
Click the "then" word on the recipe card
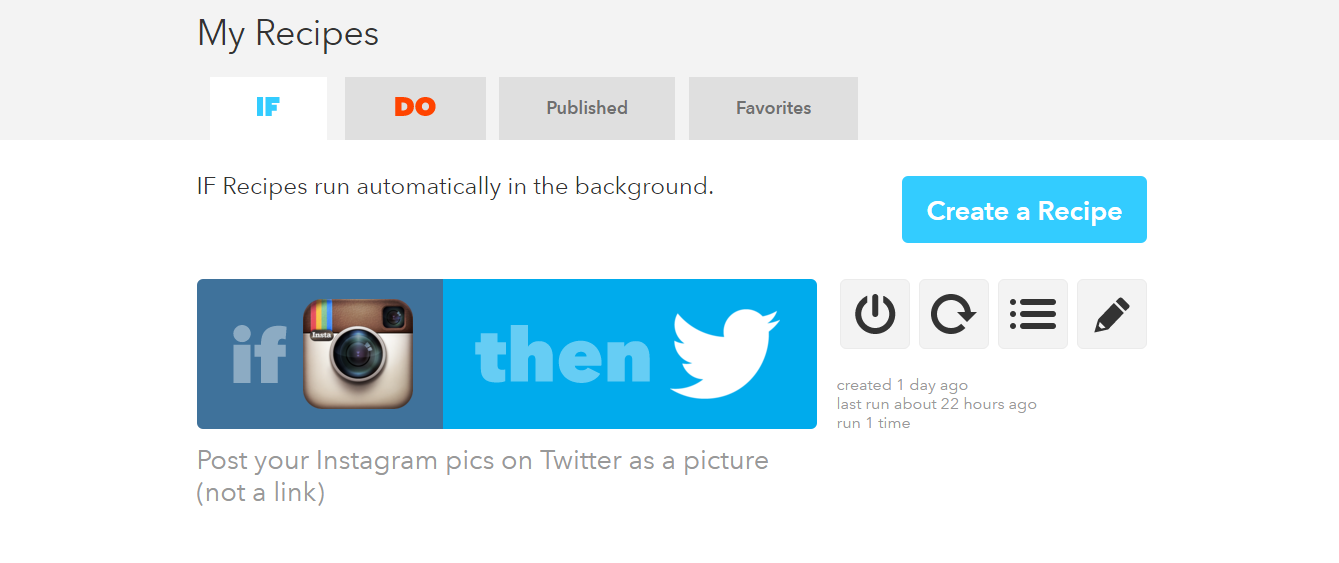pyautogui.click(x=563, y=356)
